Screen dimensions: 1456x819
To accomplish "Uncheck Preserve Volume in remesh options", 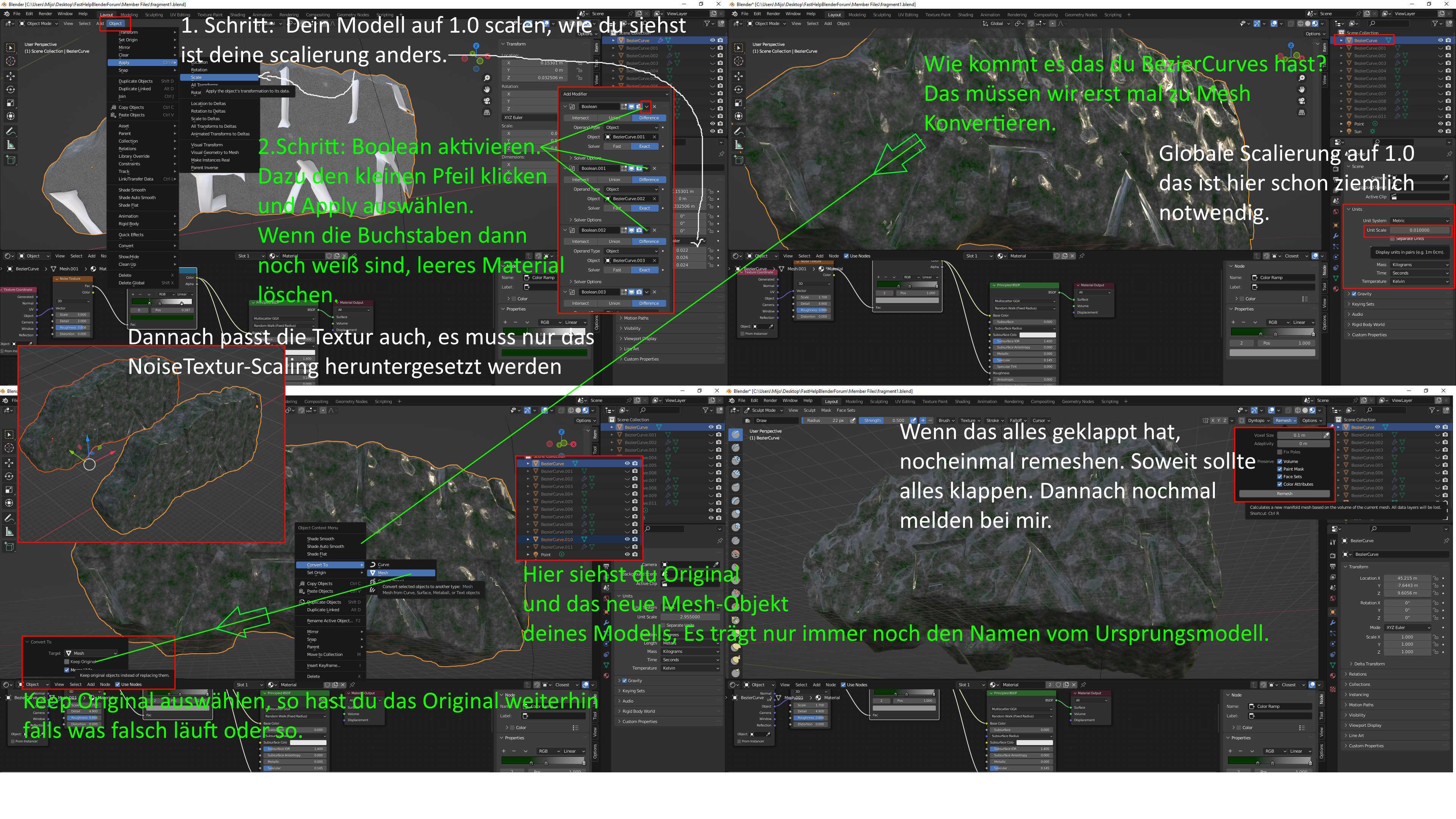I will coord(1280,461).
